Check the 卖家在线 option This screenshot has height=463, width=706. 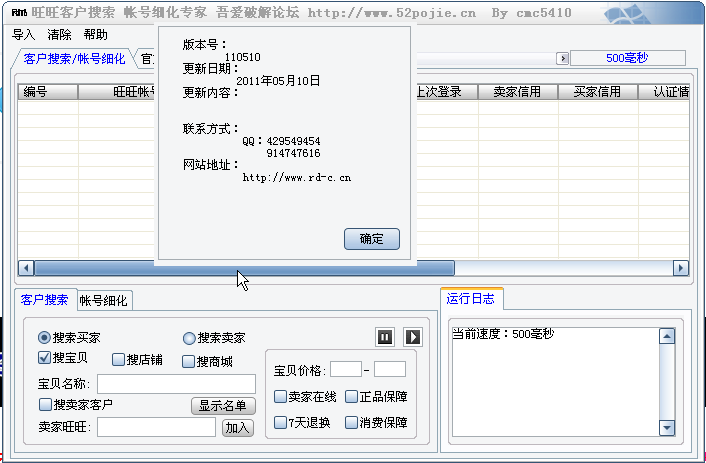(280, 396)
